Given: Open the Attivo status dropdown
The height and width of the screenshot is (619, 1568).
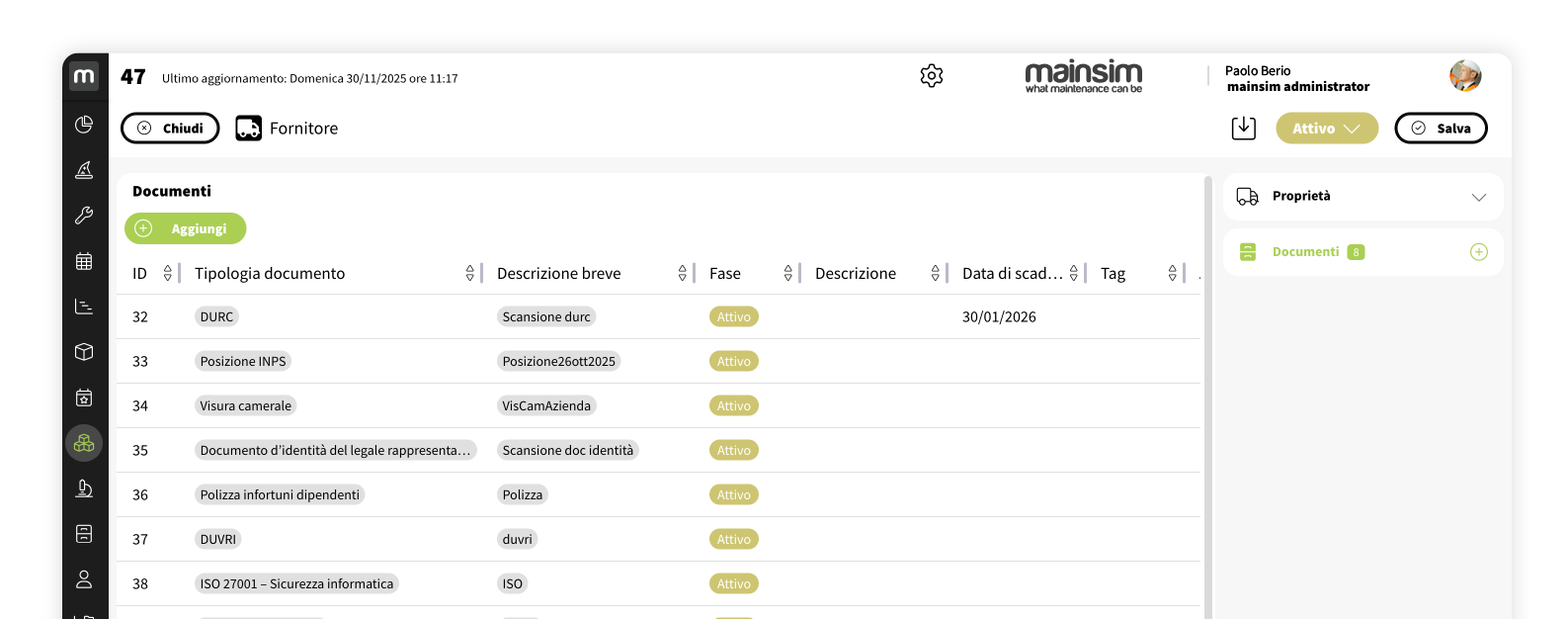Looking at the screenshot, I should point(1326,129).
